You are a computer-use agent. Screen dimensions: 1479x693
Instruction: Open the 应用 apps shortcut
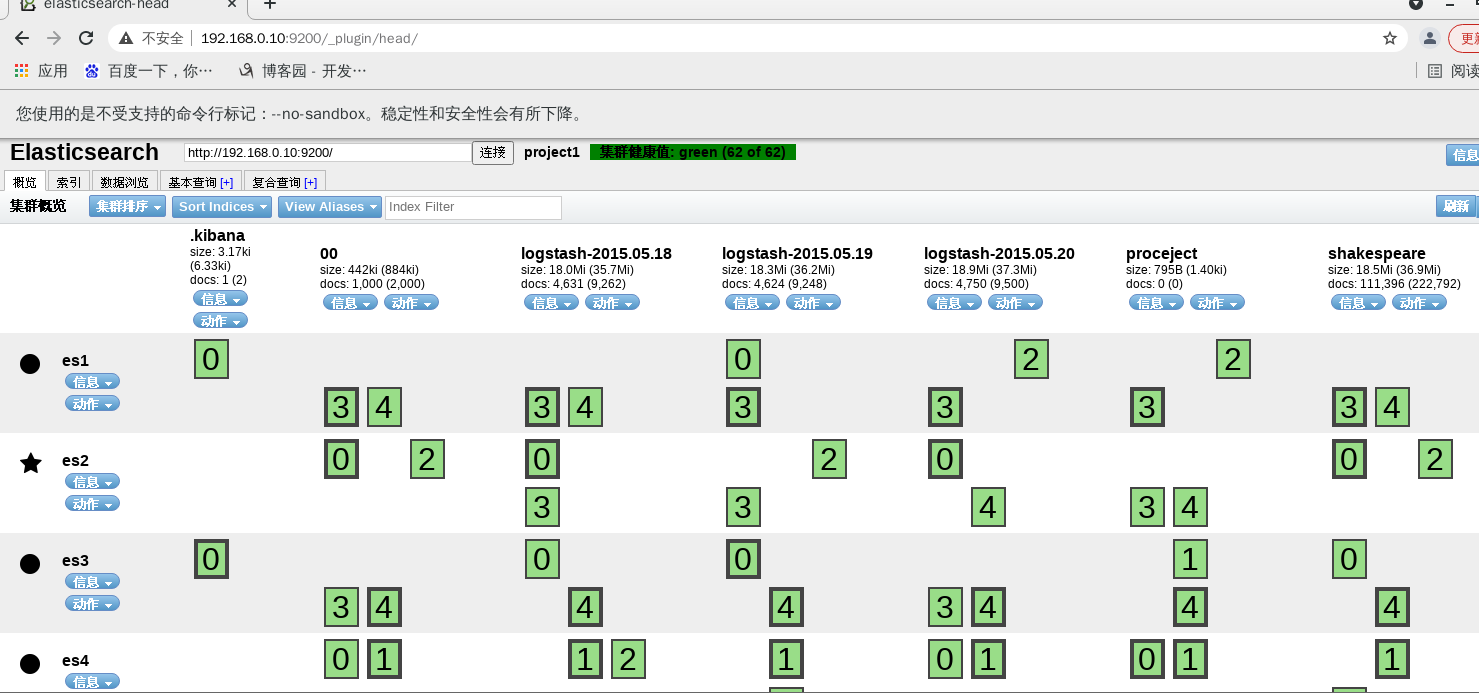[x=41, y=71]
